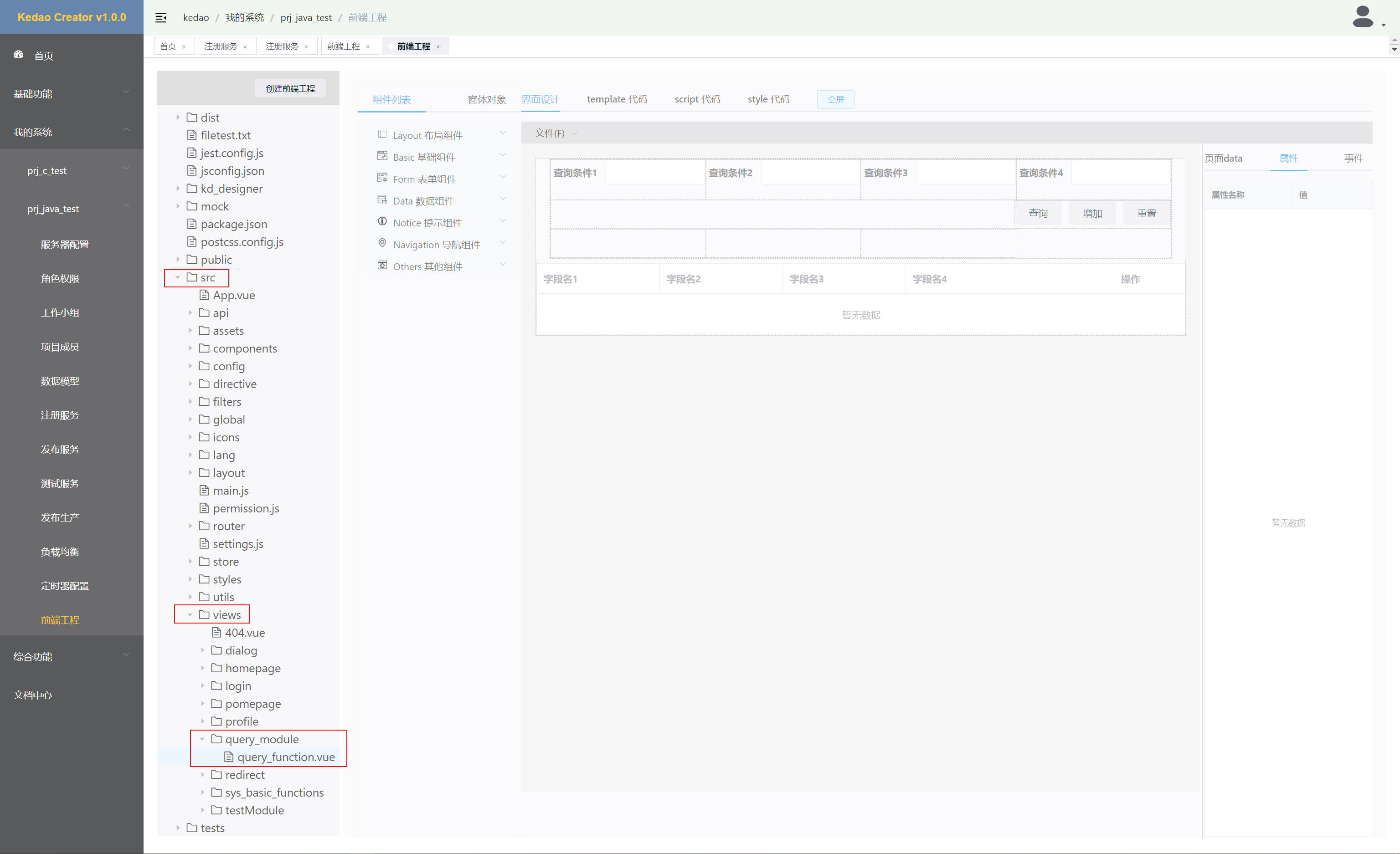Switch to the template 代码 tab

click(x=617, y=99)
